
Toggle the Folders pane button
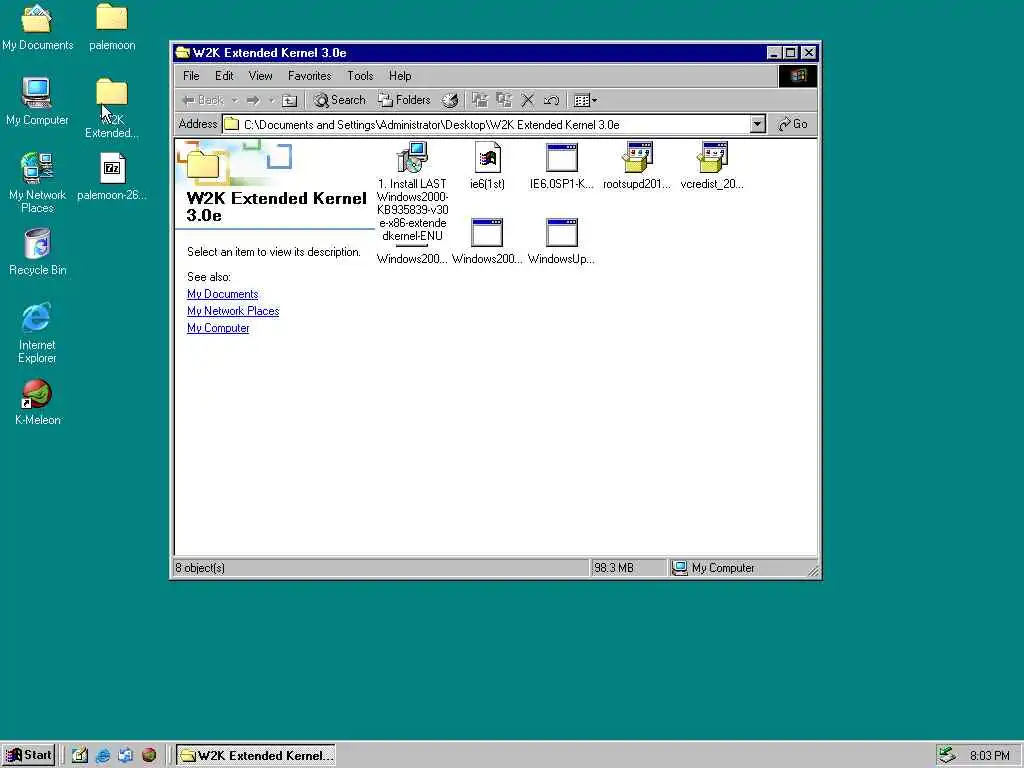click(x=405, y=100)
